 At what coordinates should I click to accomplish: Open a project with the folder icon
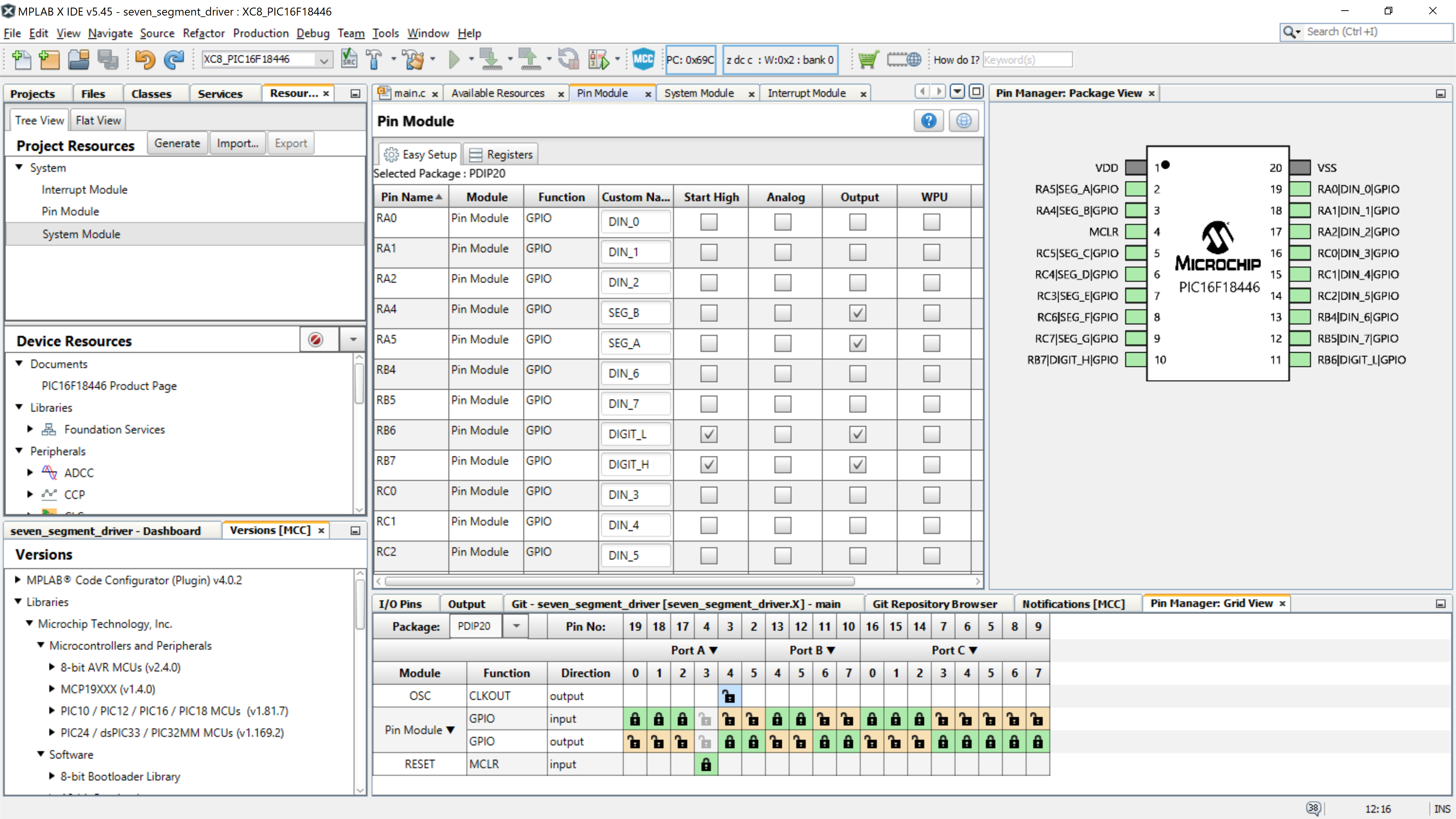78,60
